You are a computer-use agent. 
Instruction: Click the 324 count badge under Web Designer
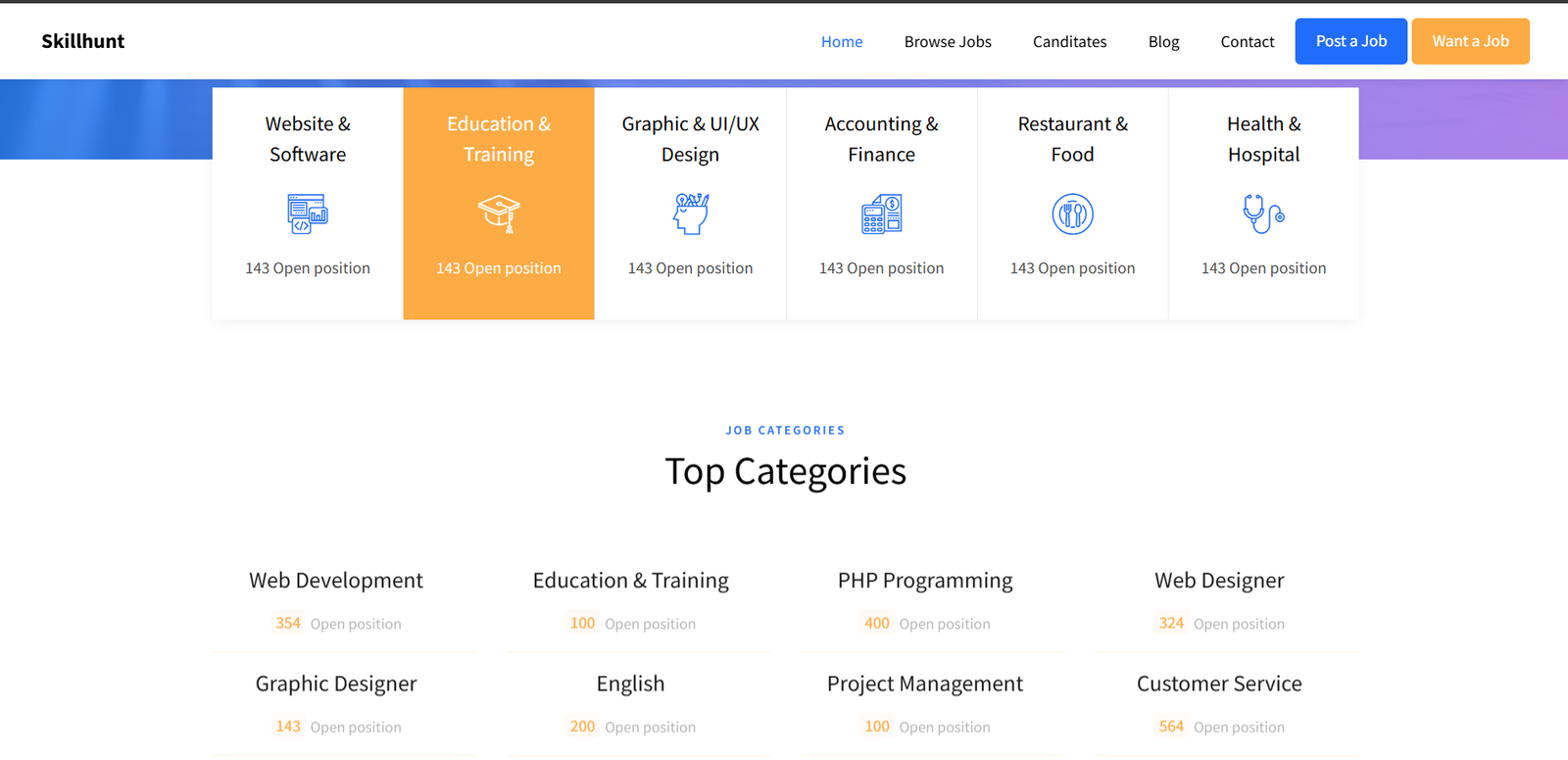(1171, 623)
